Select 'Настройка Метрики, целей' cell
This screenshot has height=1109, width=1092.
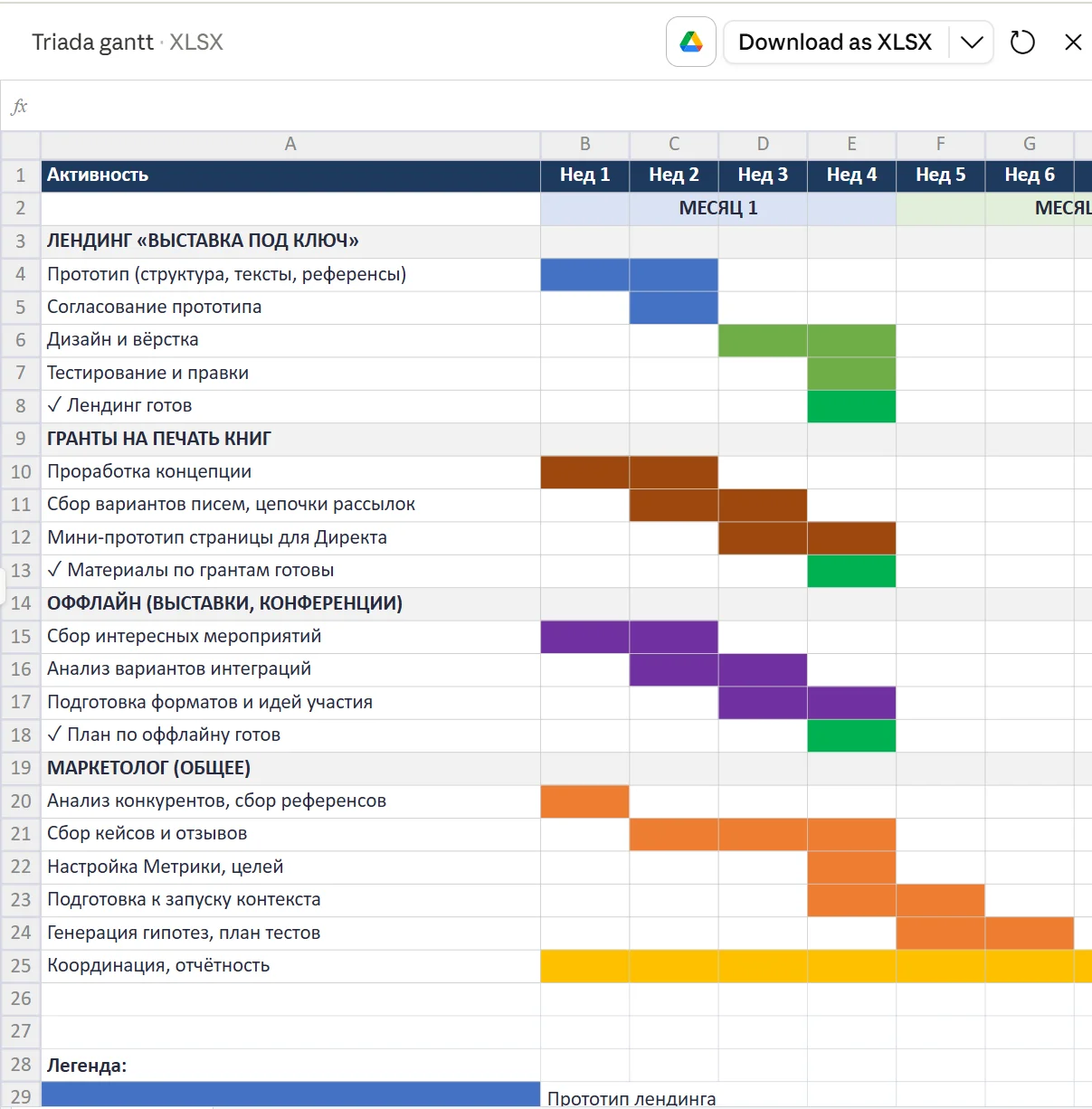coord(290,867)
